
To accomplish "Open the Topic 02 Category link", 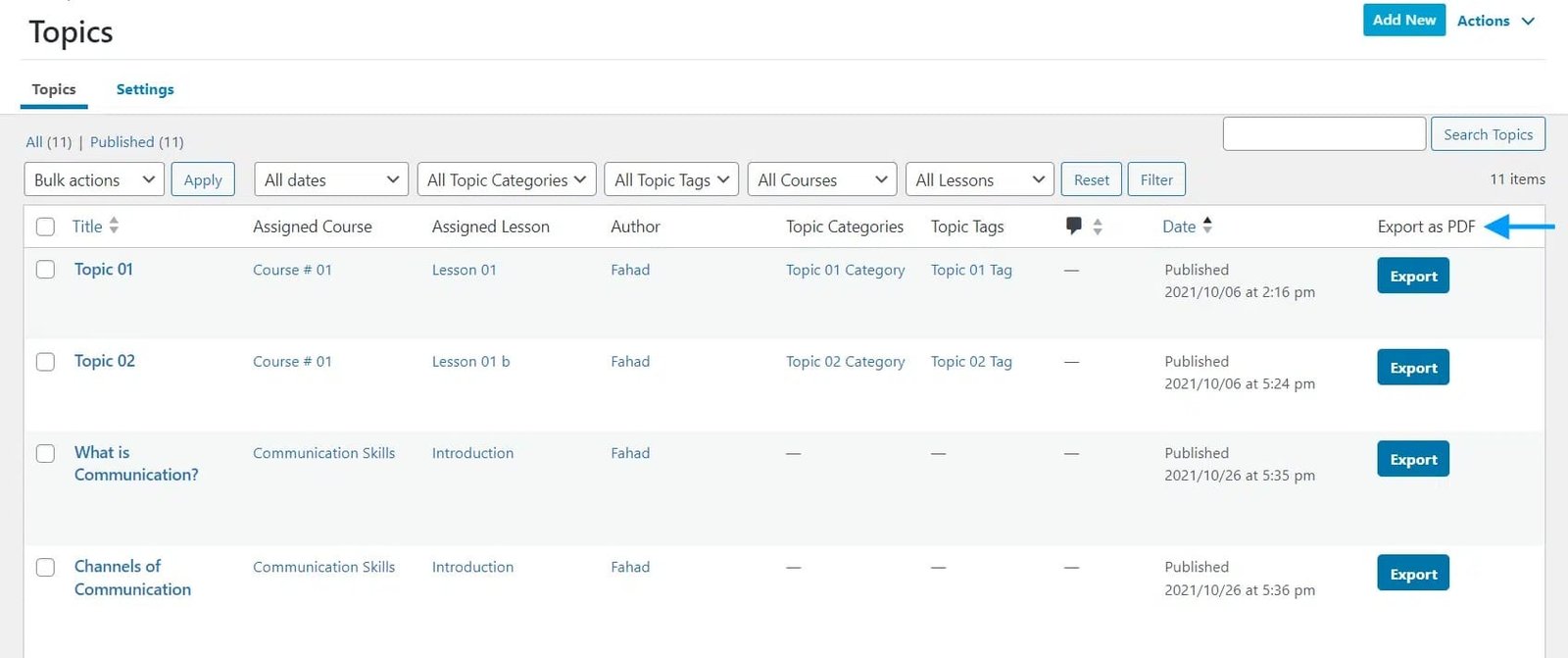I will [x=846, y=362].
